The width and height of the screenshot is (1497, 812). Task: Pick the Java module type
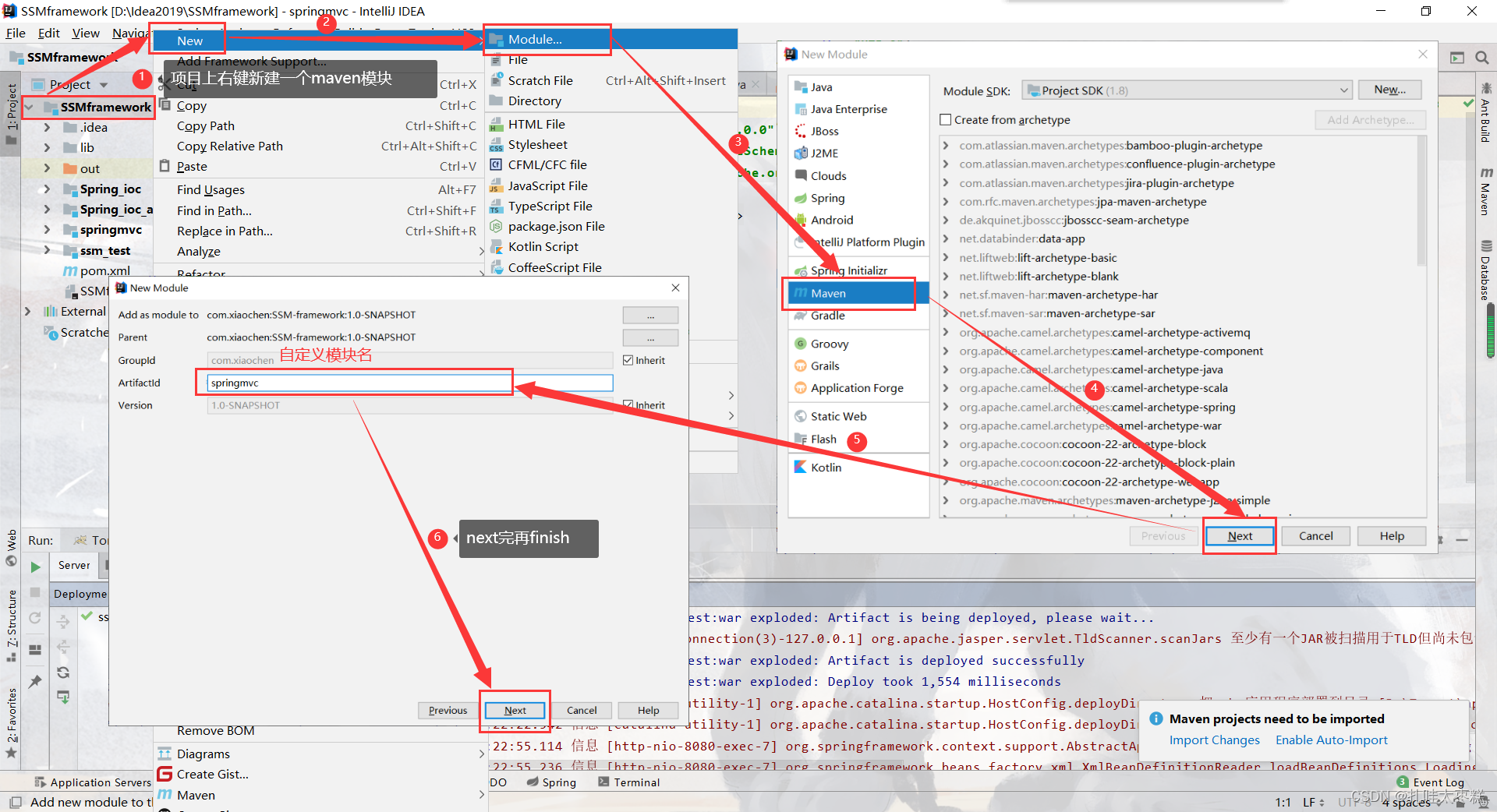tap(821, 87)
